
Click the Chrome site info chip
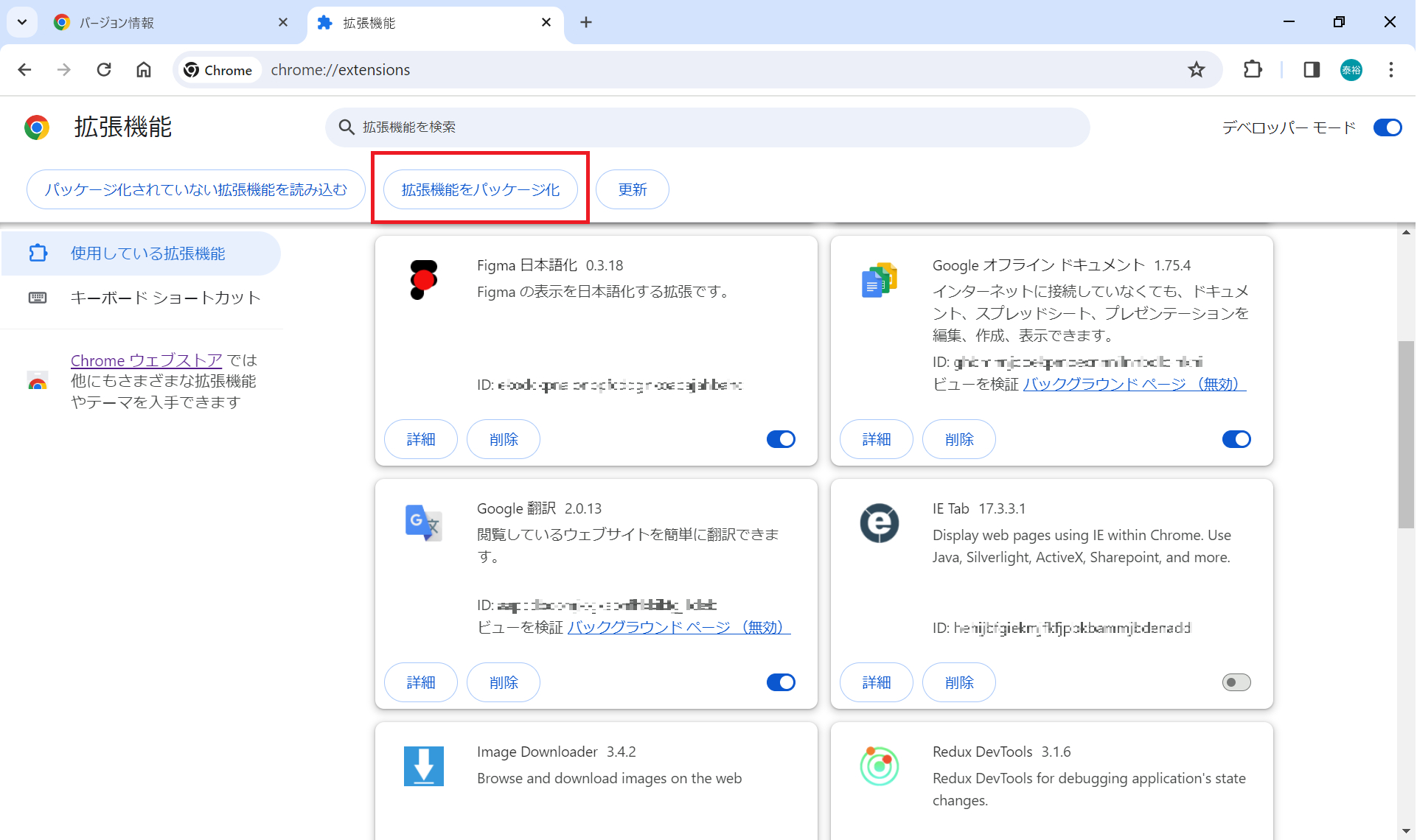click(x=219, y=70)
